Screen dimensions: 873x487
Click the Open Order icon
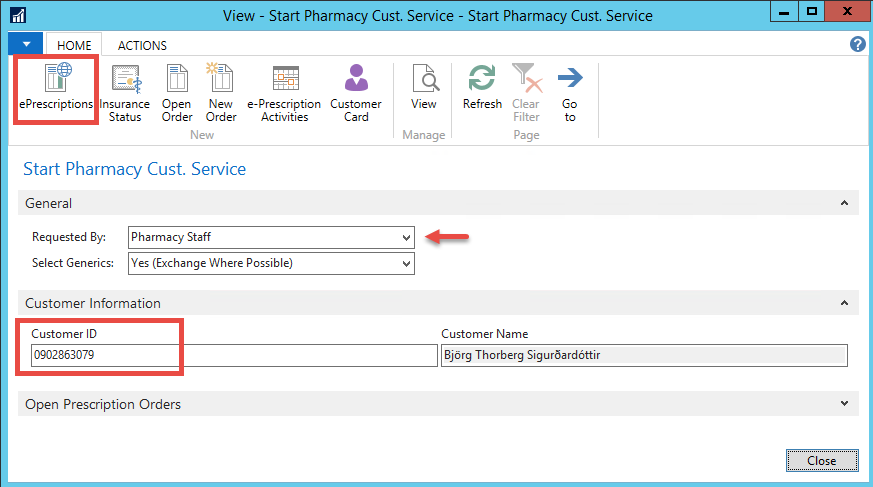(x=177, y=94)
